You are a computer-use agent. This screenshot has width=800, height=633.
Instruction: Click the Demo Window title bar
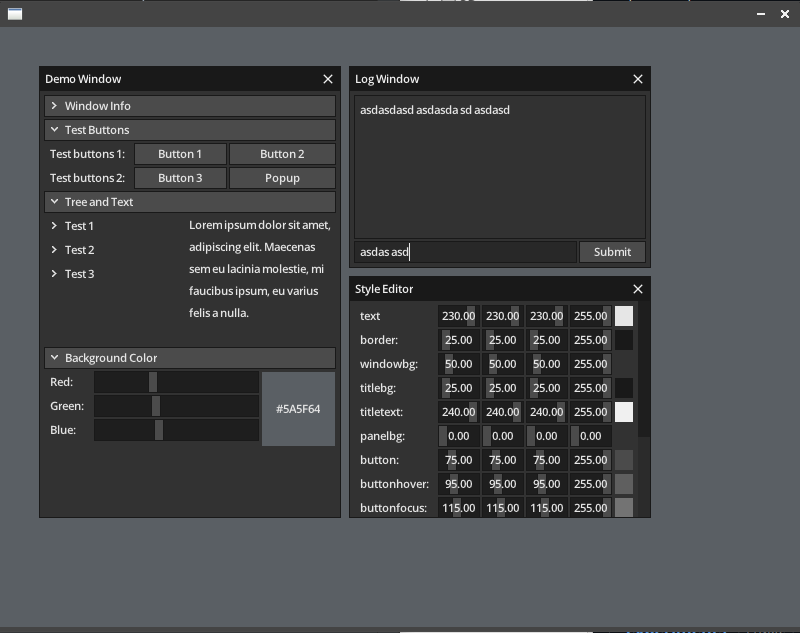(x=190, y=79)
